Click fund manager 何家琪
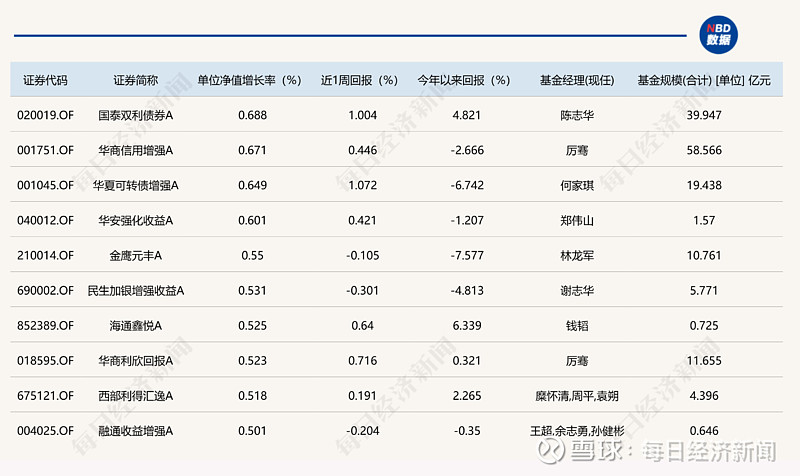This screenshot has width=800, height=476. 577,185
